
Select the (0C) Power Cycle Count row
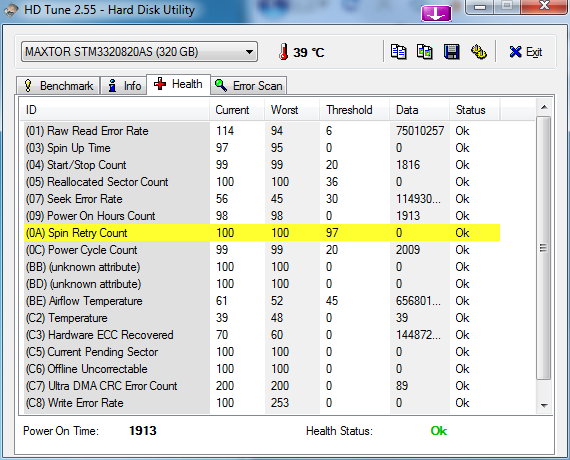pos(262,250)
